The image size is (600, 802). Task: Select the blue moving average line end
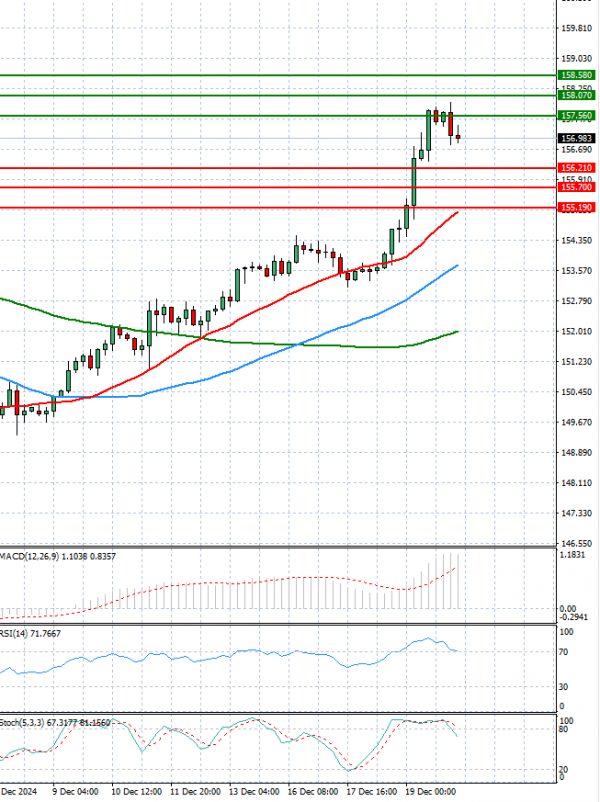pyautogui.click(x=457, y=266)
